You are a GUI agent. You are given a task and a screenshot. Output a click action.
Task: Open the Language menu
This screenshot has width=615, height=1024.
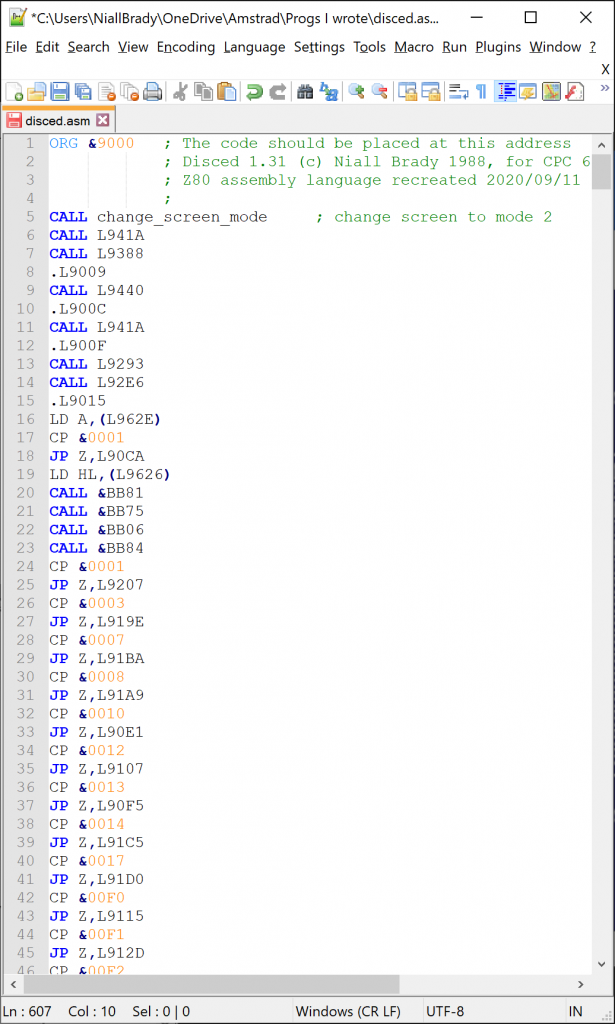pos(254,47)
